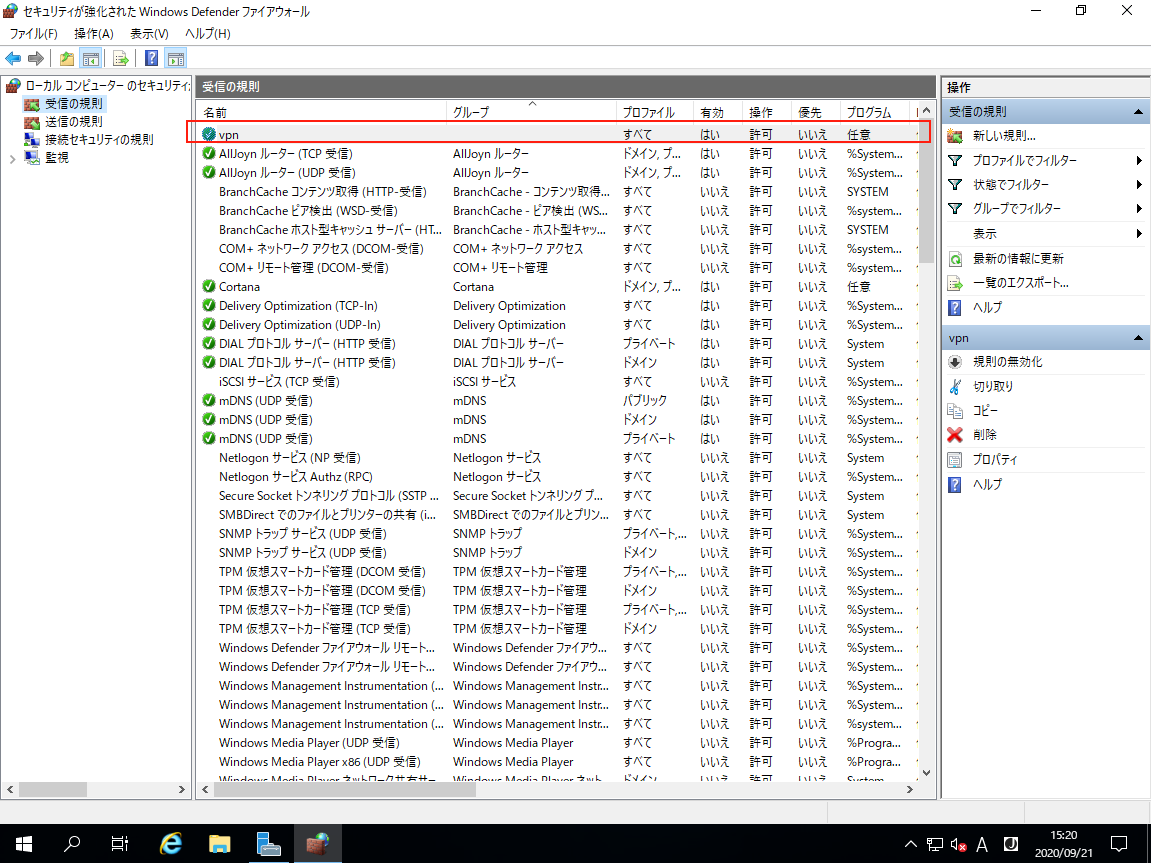Open File Explorer from taskbar

point(219,843)
